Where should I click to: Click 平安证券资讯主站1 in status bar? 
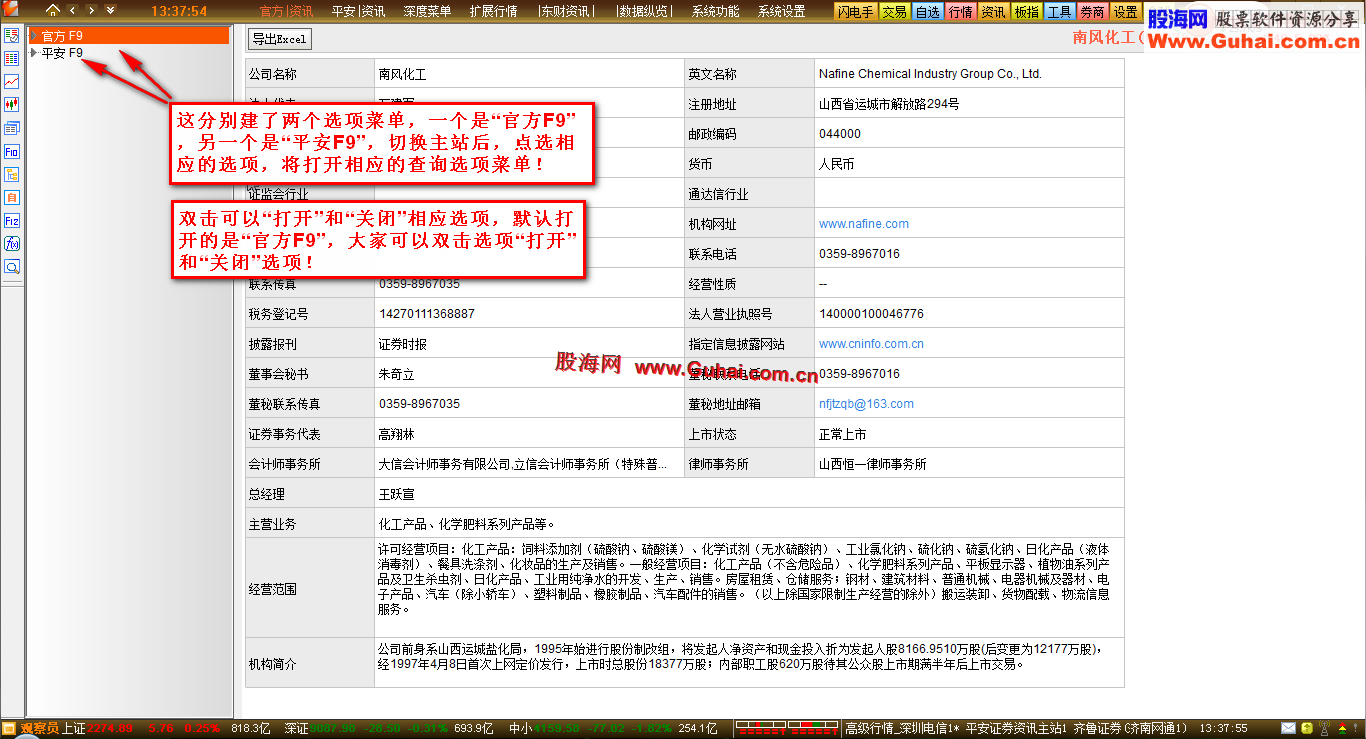pos(1016,728)
